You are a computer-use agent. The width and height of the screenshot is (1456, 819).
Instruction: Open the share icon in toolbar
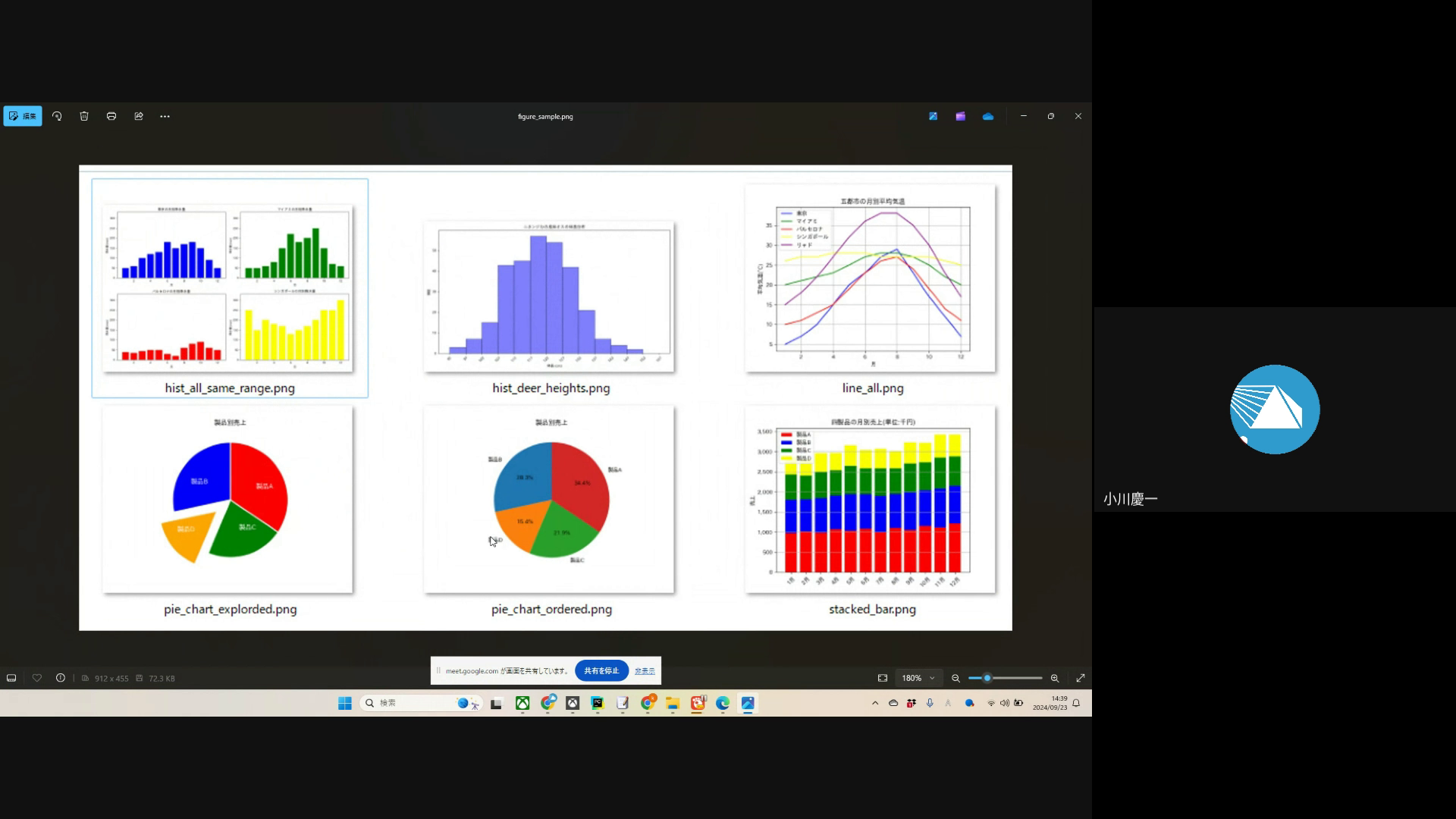pyautogui.click(x=139, y=116)
